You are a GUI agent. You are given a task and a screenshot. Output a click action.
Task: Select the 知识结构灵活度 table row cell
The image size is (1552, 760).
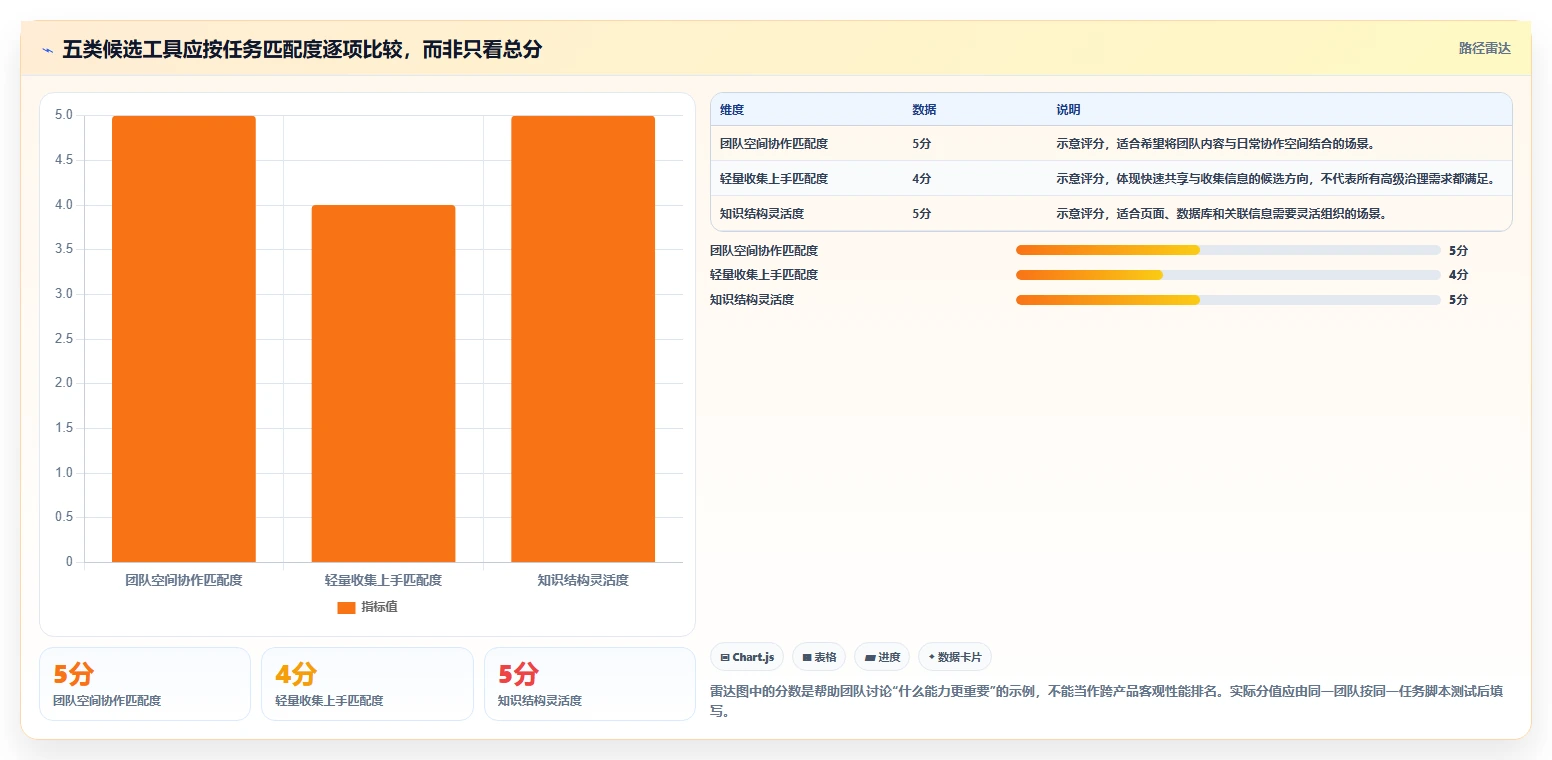[x=762, y=213]
